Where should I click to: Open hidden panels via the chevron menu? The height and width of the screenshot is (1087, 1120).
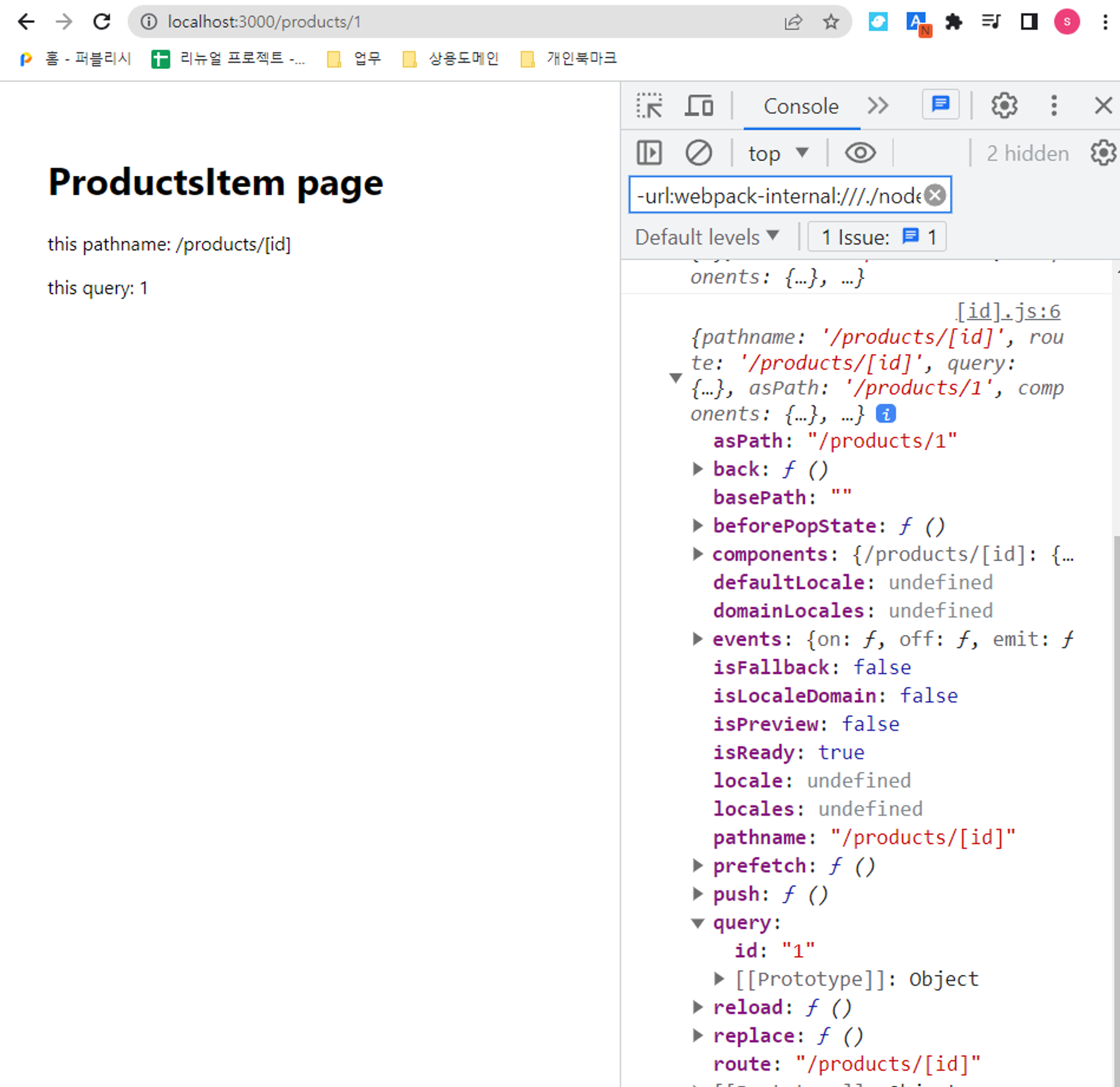pyautogui.click(x=878, y=105)
